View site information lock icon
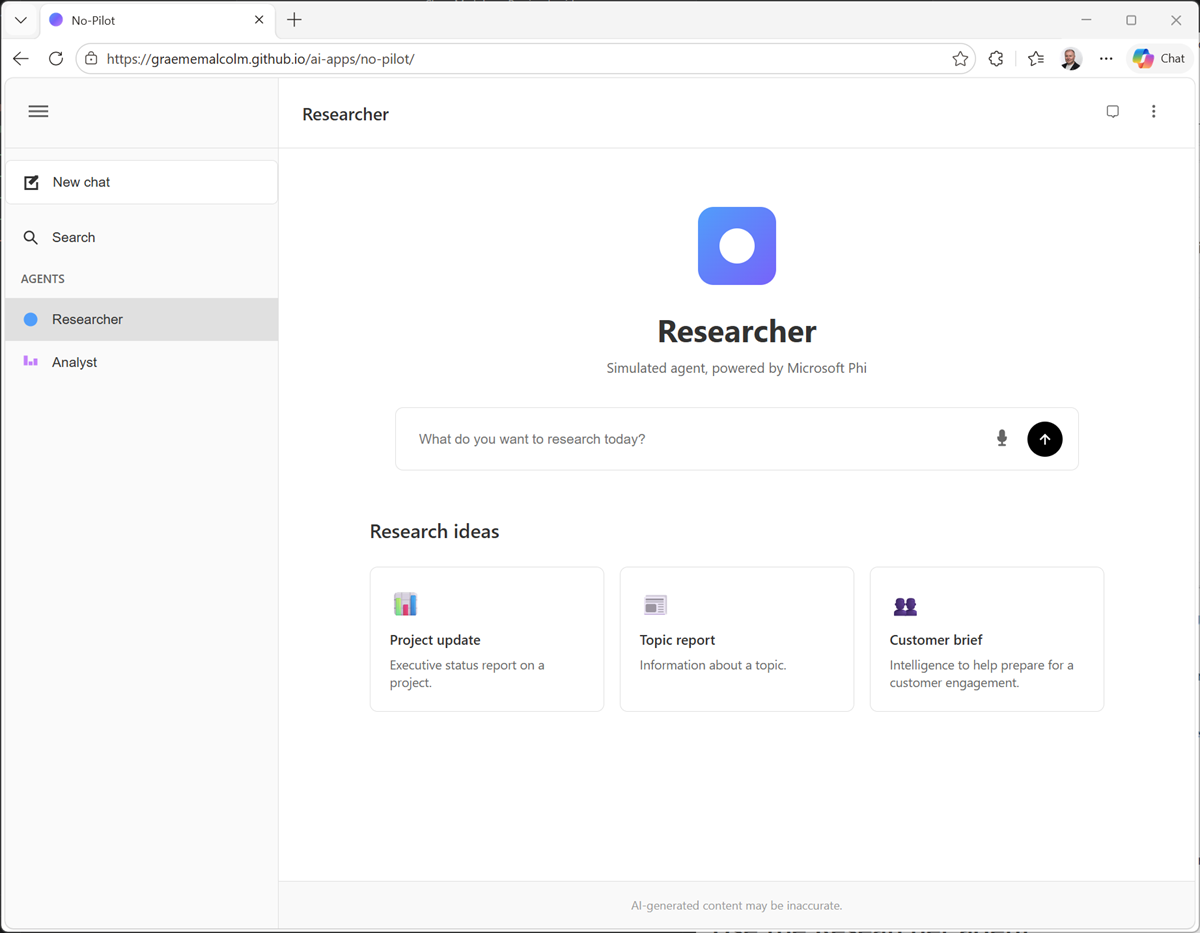 91,59
